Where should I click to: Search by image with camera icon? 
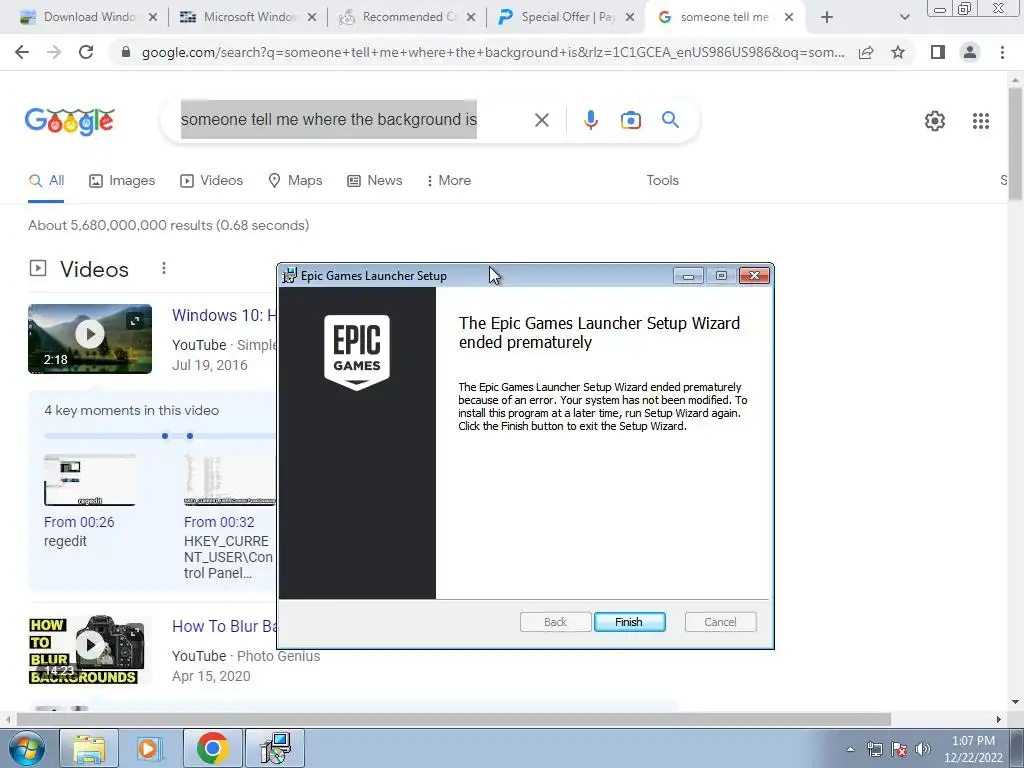coord(630,120)
